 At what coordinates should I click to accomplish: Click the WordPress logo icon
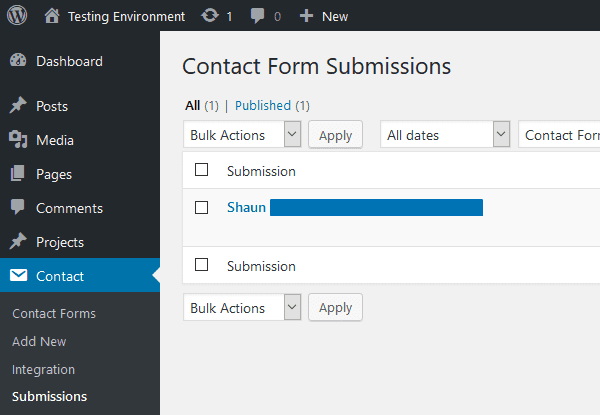[x=17, y=15]
